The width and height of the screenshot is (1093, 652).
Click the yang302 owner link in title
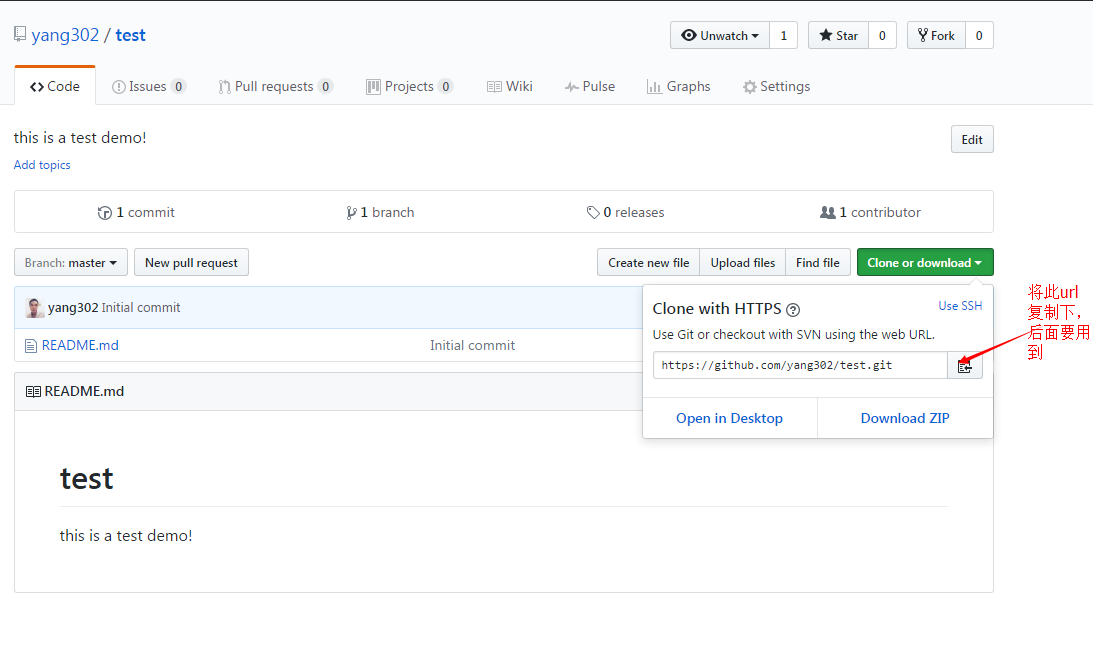(66, 36)
